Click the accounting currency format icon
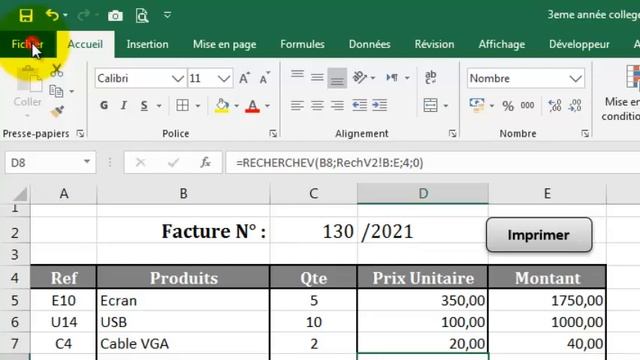This screenshot has height=360, width=640. tap(476, 105)
